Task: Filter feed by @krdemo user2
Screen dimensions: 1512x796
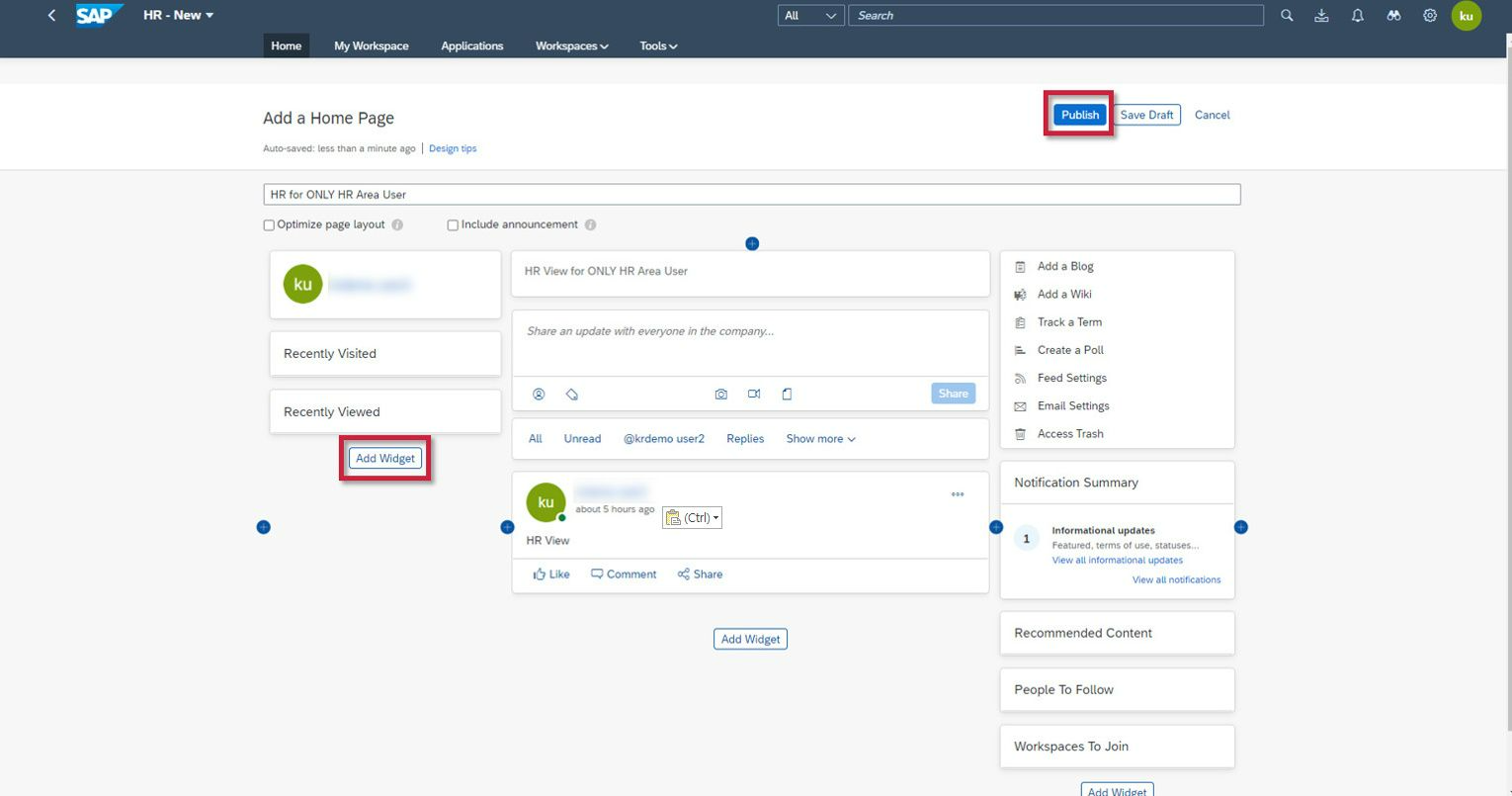Action: pos(664,438)
